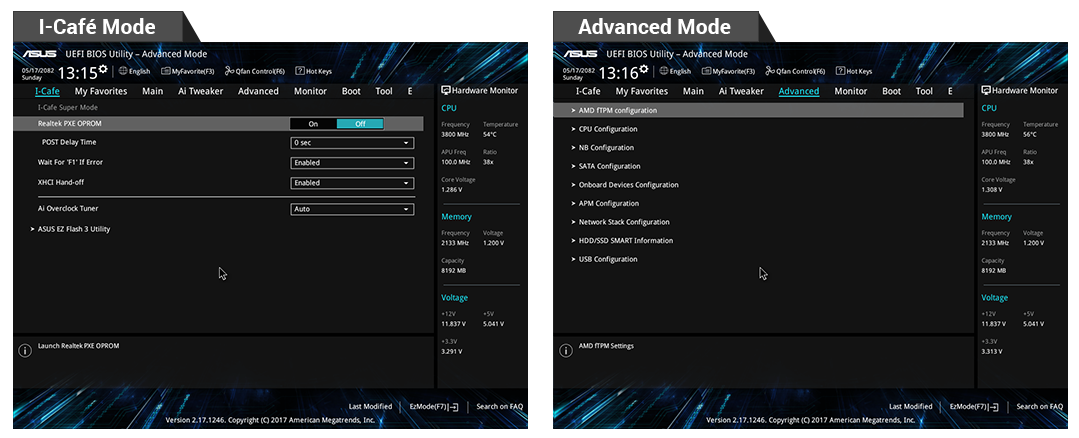
Task: Click Search on FAQ in I-Café window
Action: 500,406
